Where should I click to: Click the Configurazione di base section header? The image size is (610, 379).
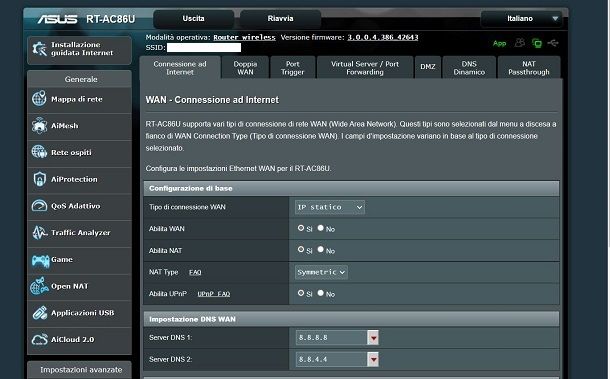[352, 188]
